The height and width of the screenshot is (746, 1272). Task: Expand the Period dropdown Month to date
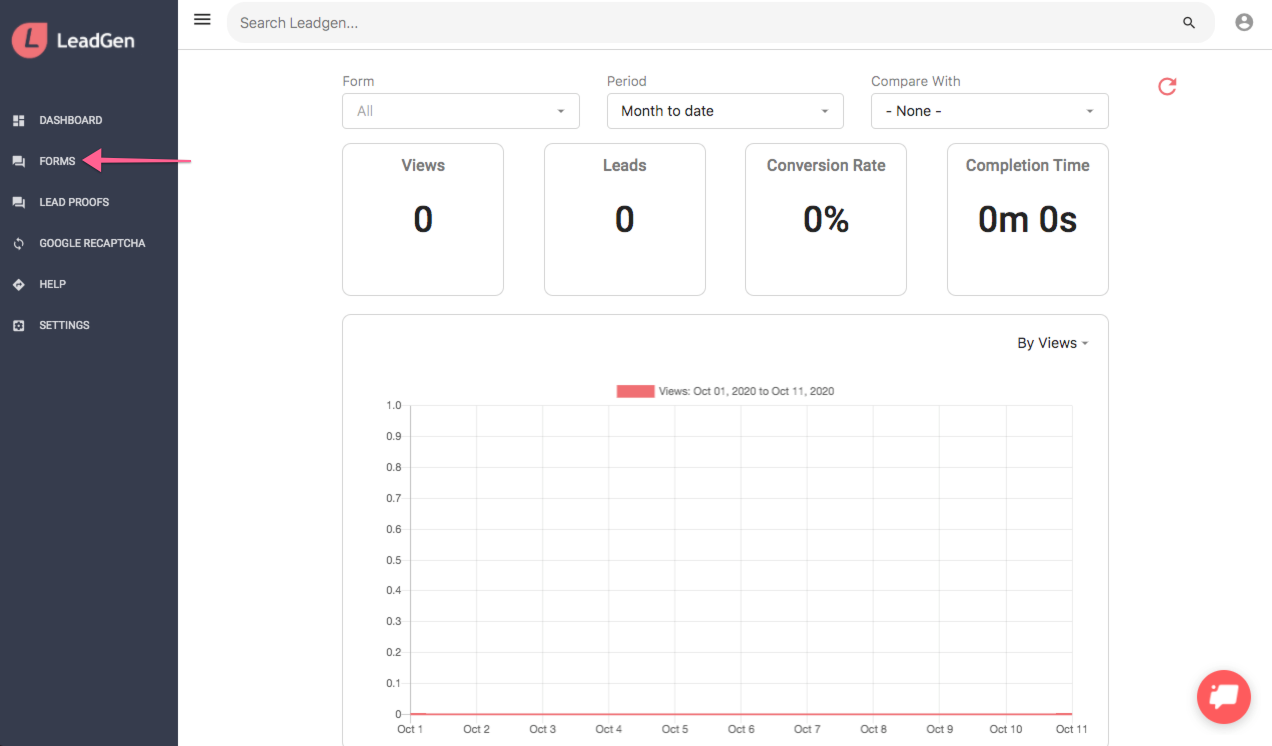pyautogui.click(x=725, y=111)
